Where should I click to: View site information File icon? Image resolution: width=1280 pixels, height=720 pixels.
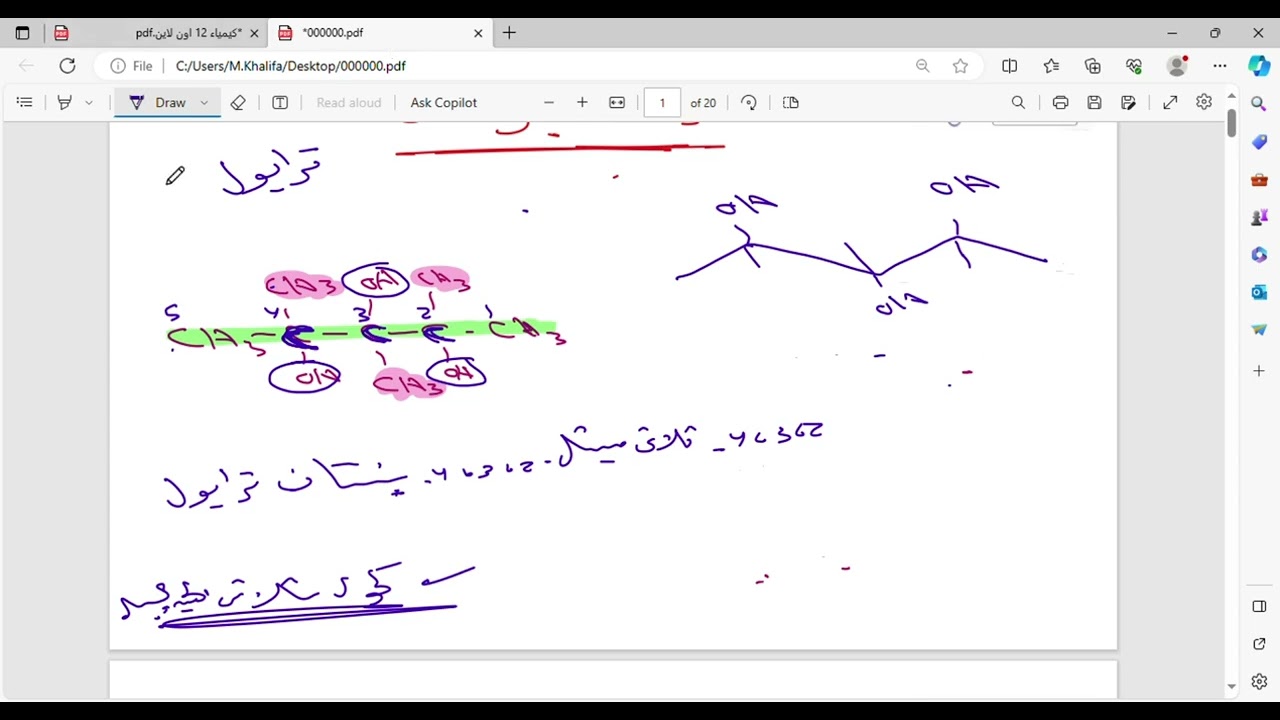[x=131, y=66]
